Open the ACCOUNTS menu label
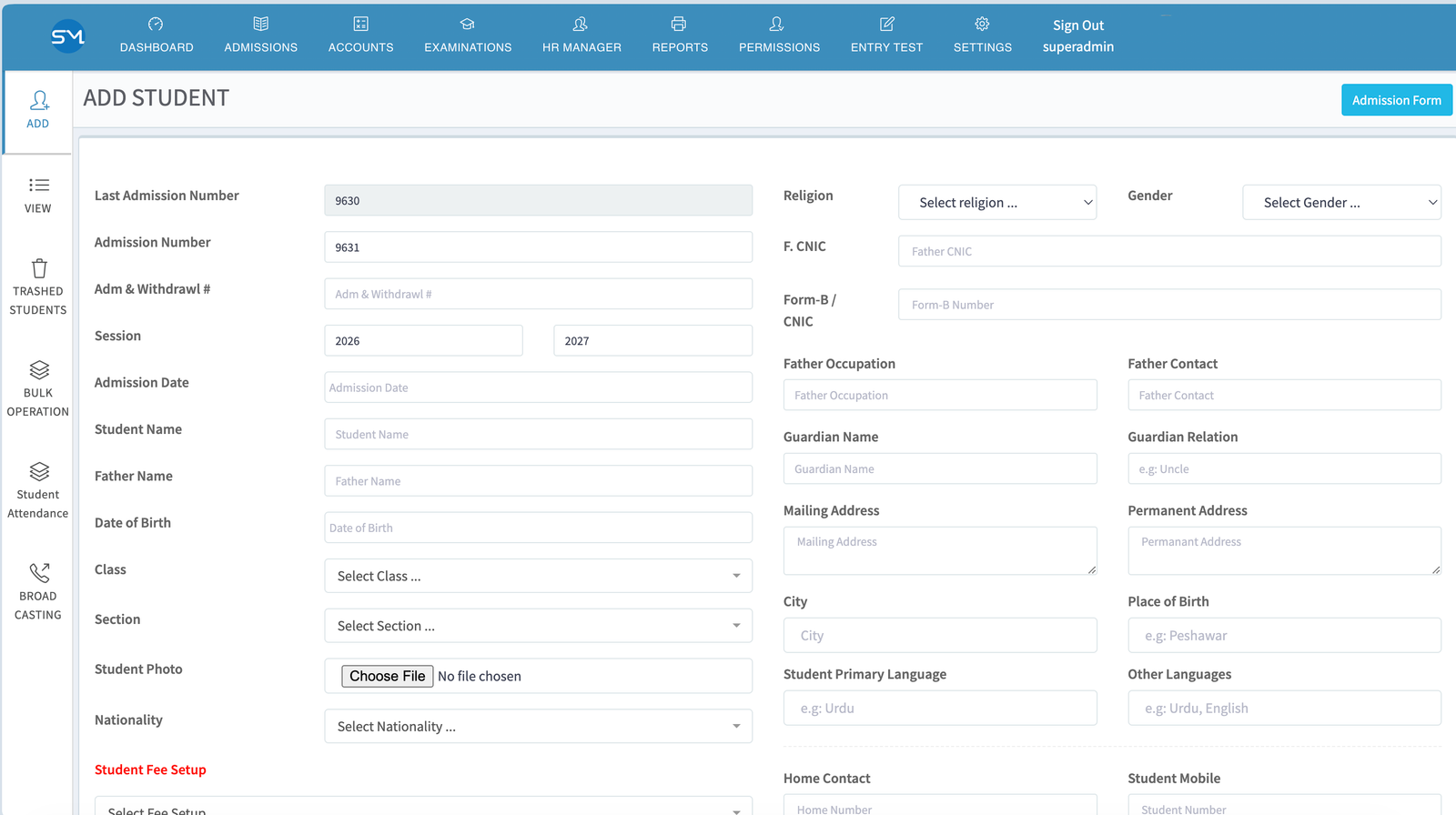The image size is (1456, 815). click(x=361, y=47)
